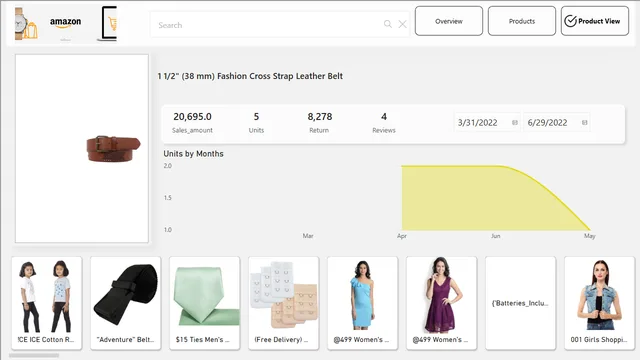This screenshot has width=640, height=360.
Task: Clear the search with the X icon
Action: (x=402, y=24)
